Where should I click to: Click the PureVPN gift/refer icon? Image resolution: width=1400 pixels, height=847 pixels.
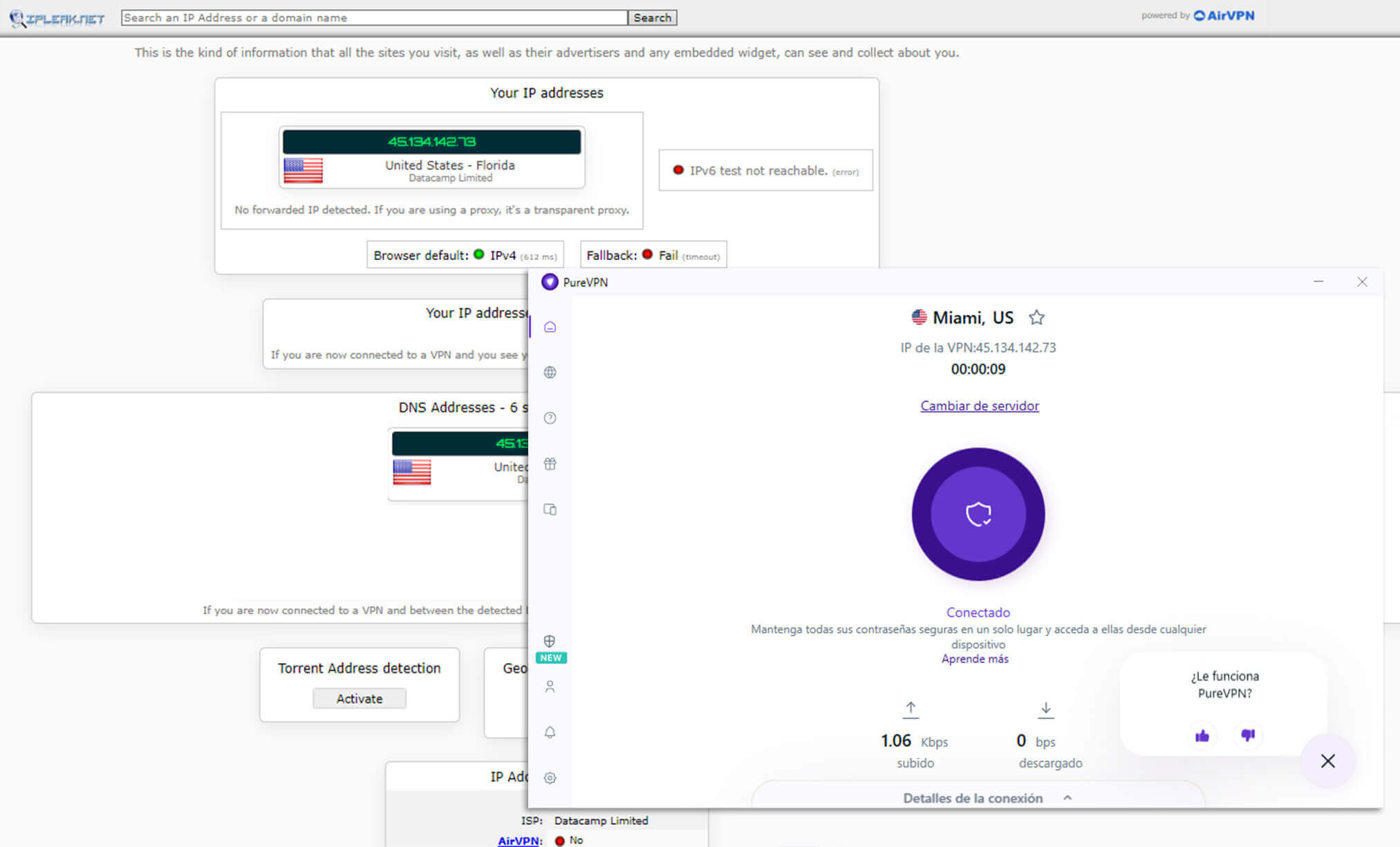coord(551,463)
